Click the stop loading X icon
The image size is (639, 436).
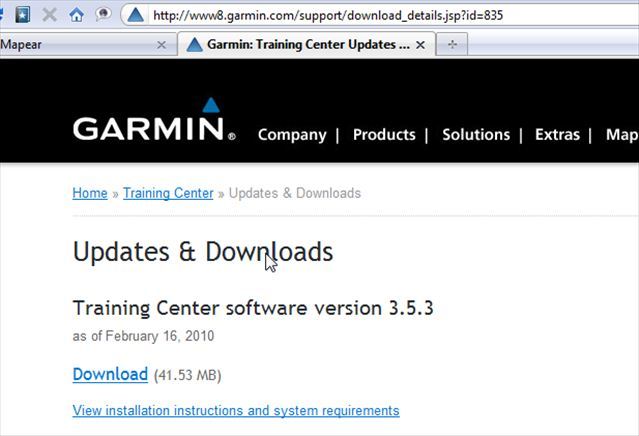[x=49, y=15]
